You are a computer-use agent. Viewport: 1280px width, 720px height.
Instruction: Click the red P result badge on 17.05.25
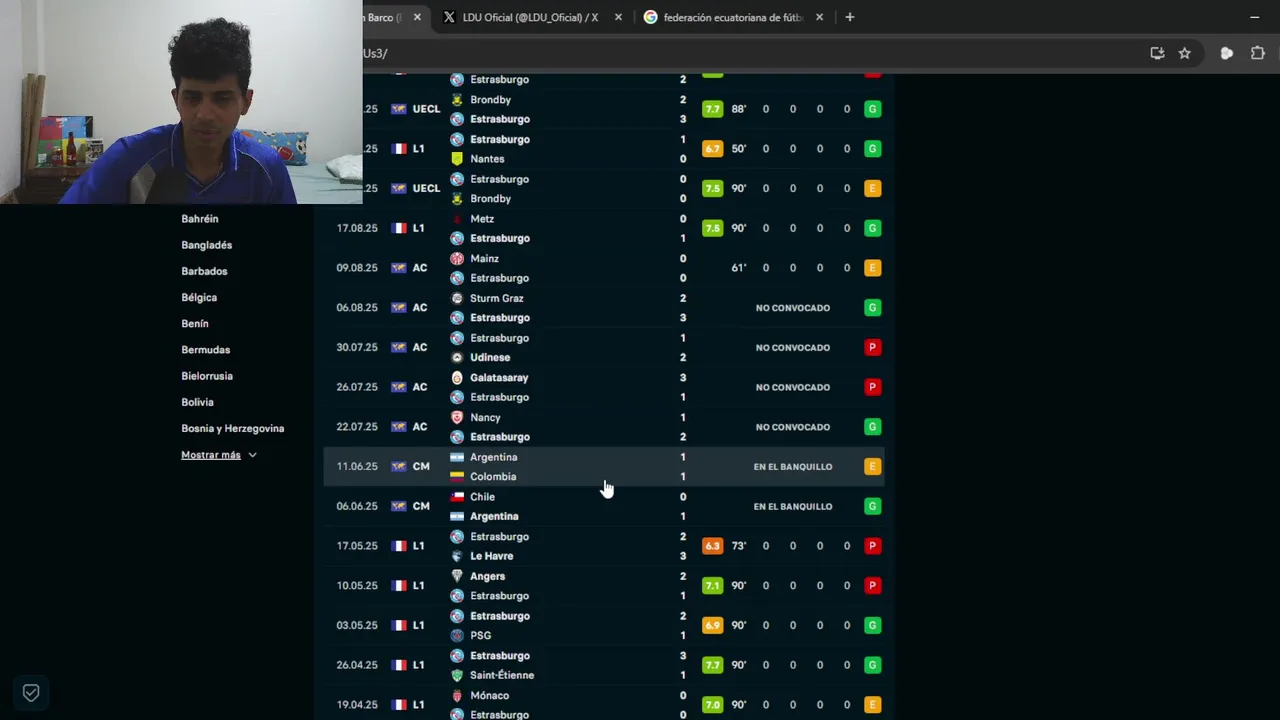pyautogui.click(x=872, y=546)
